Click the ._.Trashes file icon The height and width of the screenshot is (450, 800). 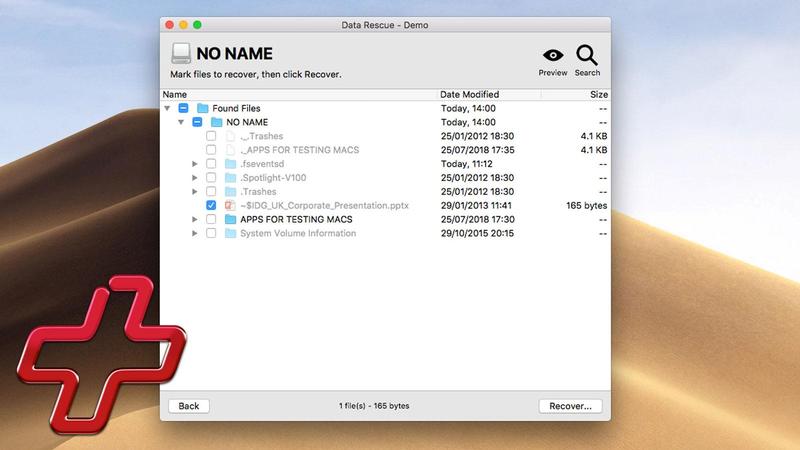[231, 136]
